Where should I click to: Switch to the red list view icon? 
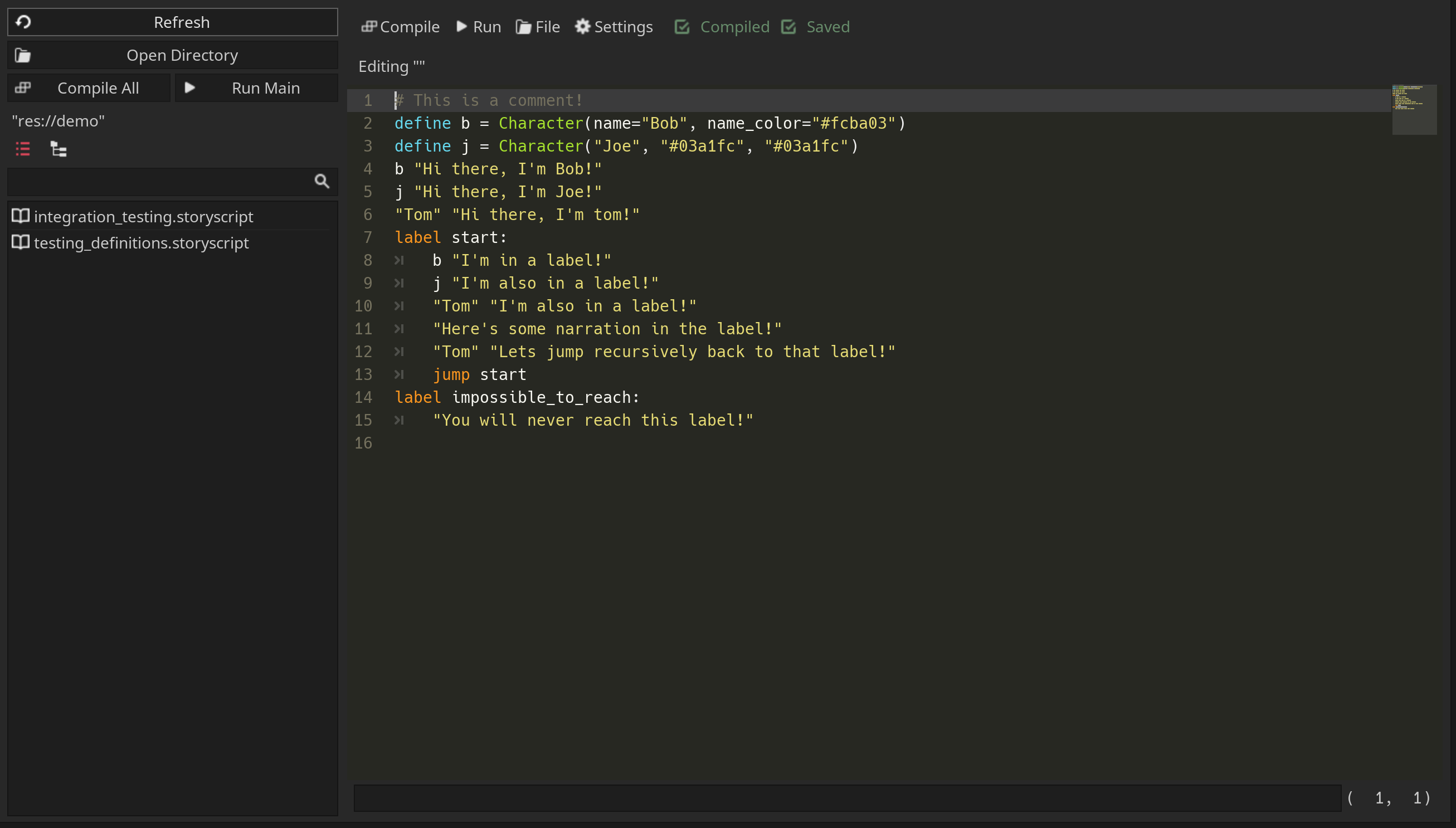23,149
